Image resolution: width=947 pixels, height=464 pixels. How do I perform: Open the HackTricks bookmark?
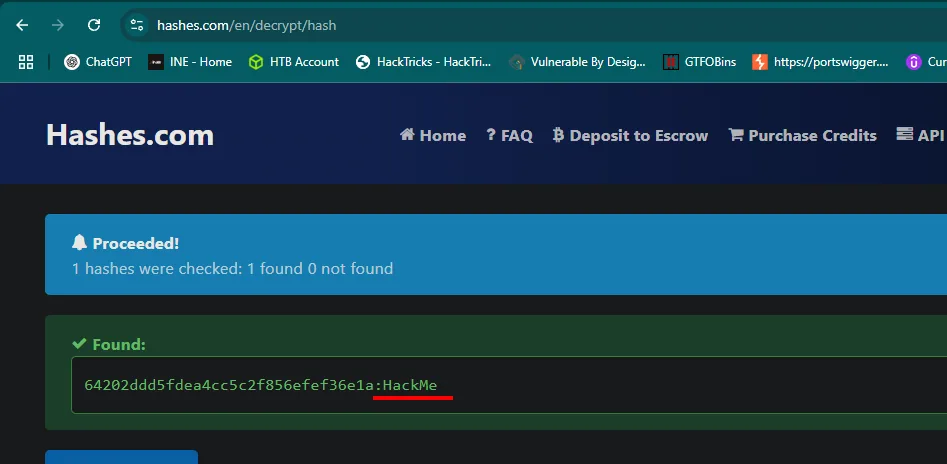point(423,62)
